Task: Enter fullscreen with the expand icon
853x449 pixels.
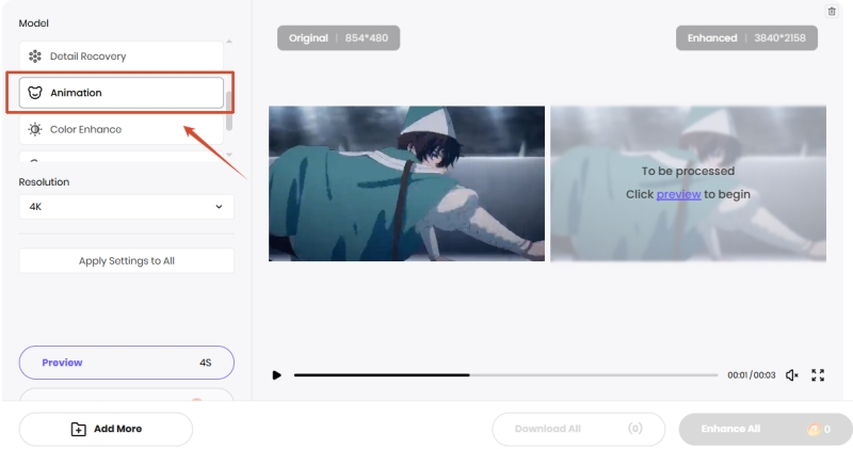Action: [818, 375]
